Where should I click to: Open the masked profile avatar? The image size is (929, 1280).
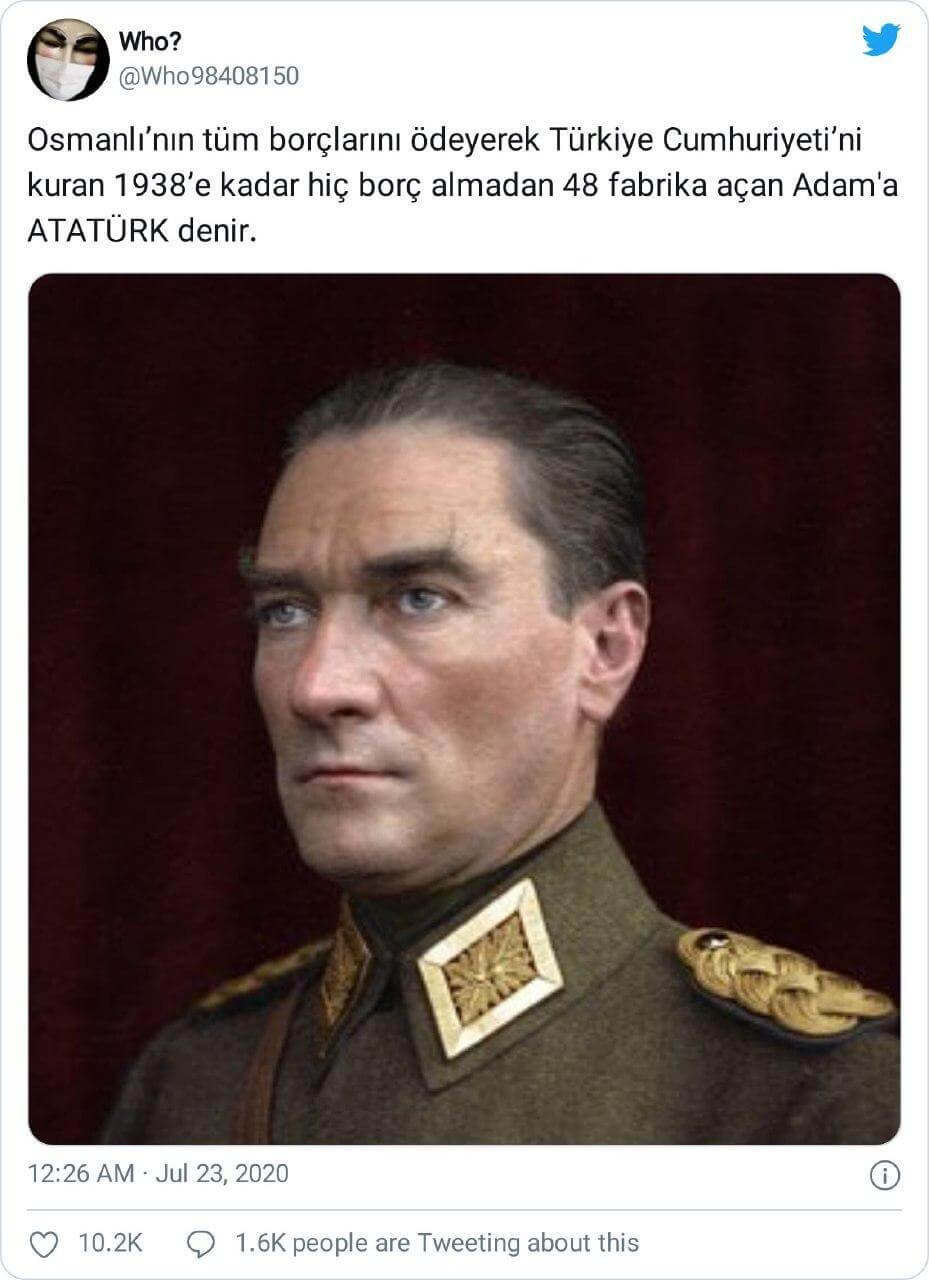(68, 60)
